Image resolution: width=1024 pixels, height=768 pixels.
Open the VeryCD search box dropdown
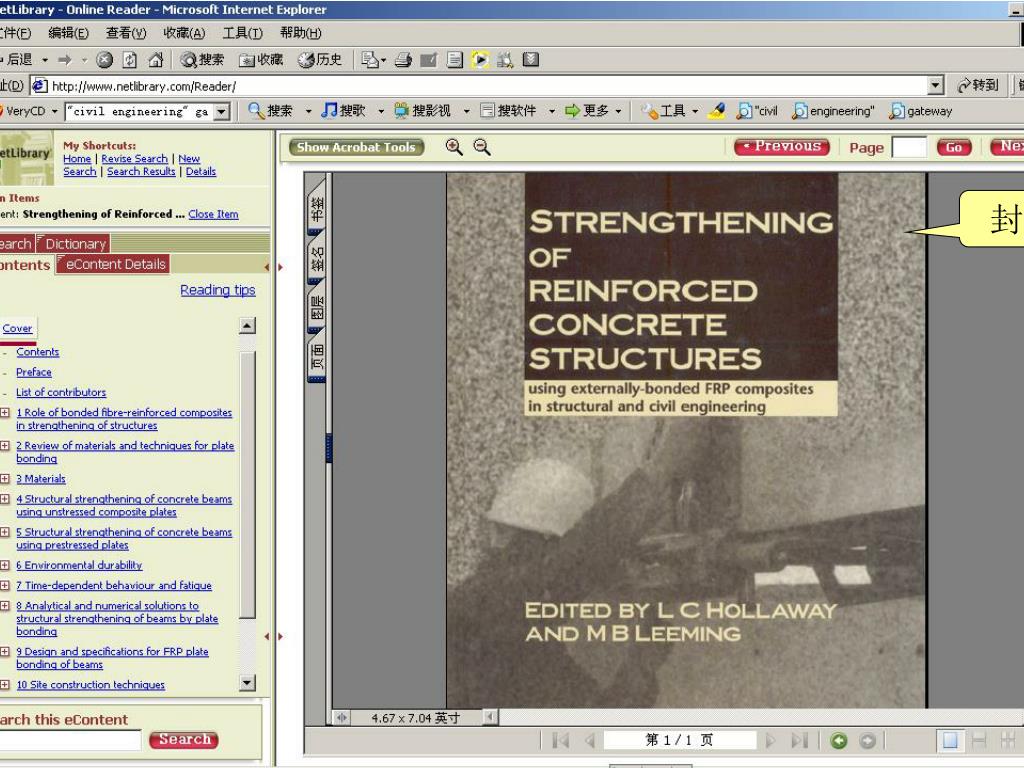(x=222, y=112)
